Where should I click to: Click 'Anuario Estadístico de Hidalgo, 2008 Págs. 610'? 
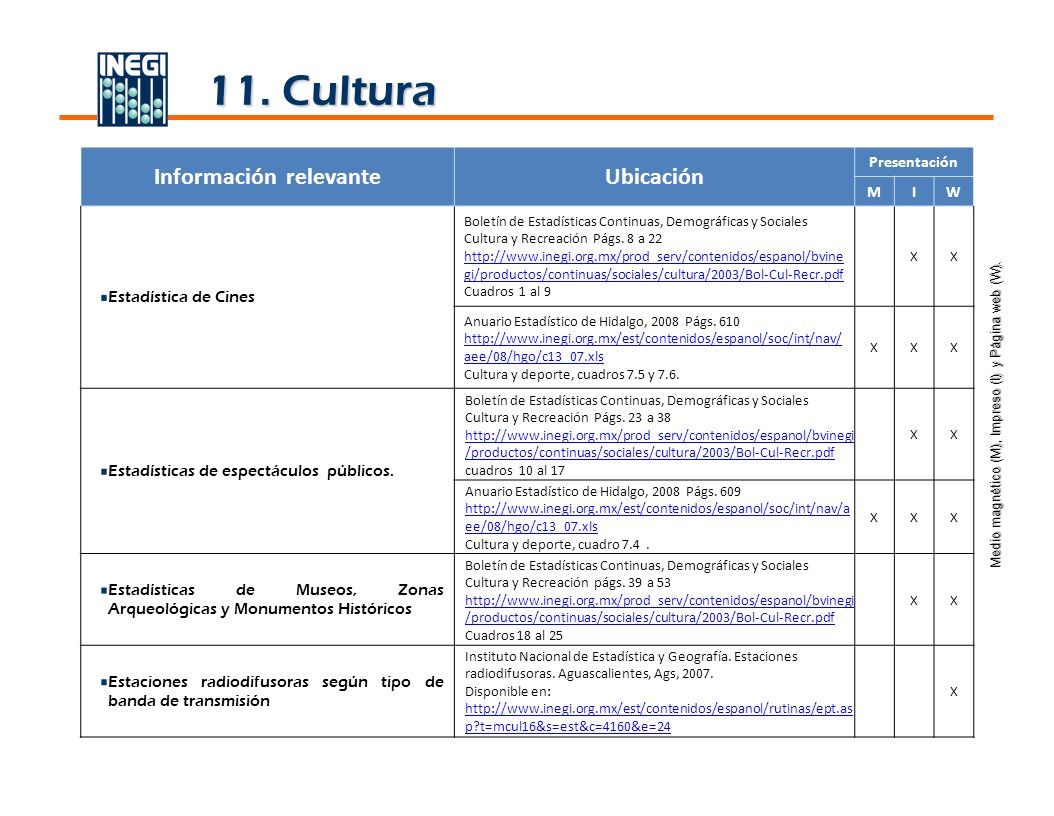point(602,321)
